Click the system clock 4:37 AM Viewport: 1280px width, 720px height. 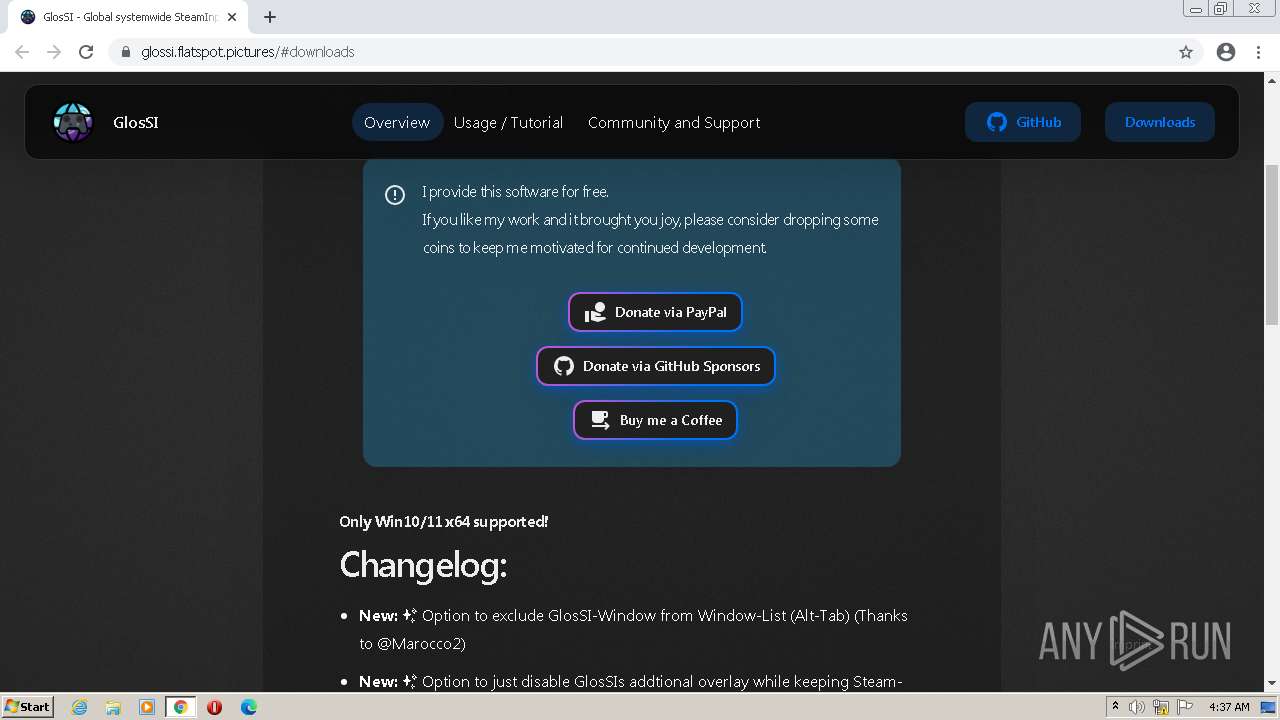tap(1229, 707)
